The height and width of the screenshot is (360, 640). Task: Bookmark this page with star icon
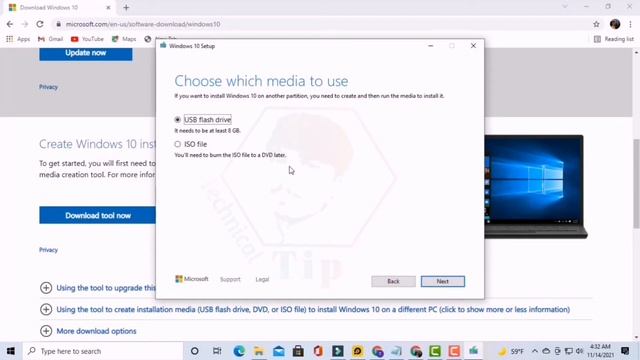tap(596, 24)
